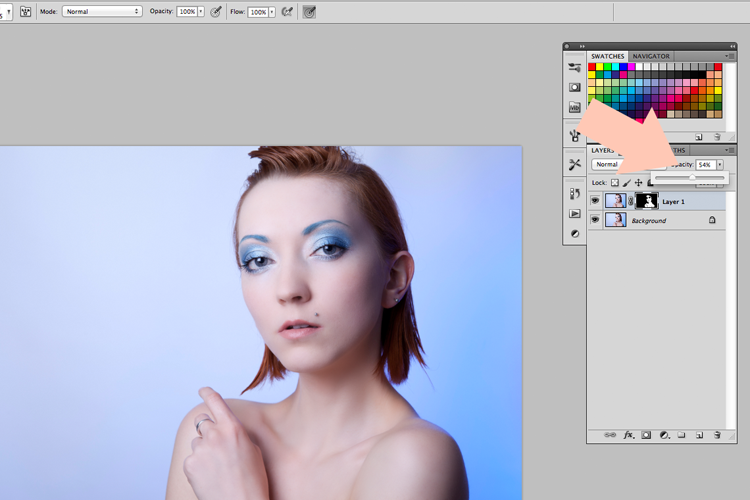Open the layer style fx menu
750x500 pixels.
click(629, 435)
